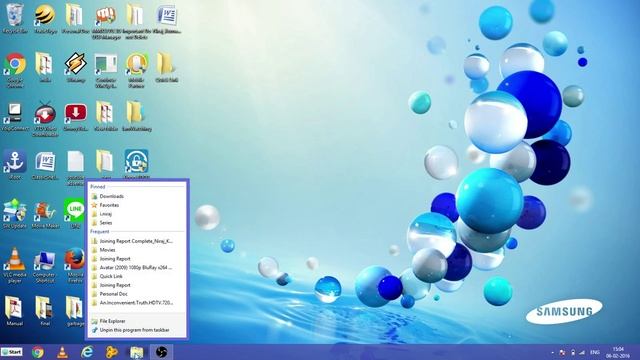
Task: Launch the YTD Video Downloader TV-shaped icon
Action: [x=45, y=118]
